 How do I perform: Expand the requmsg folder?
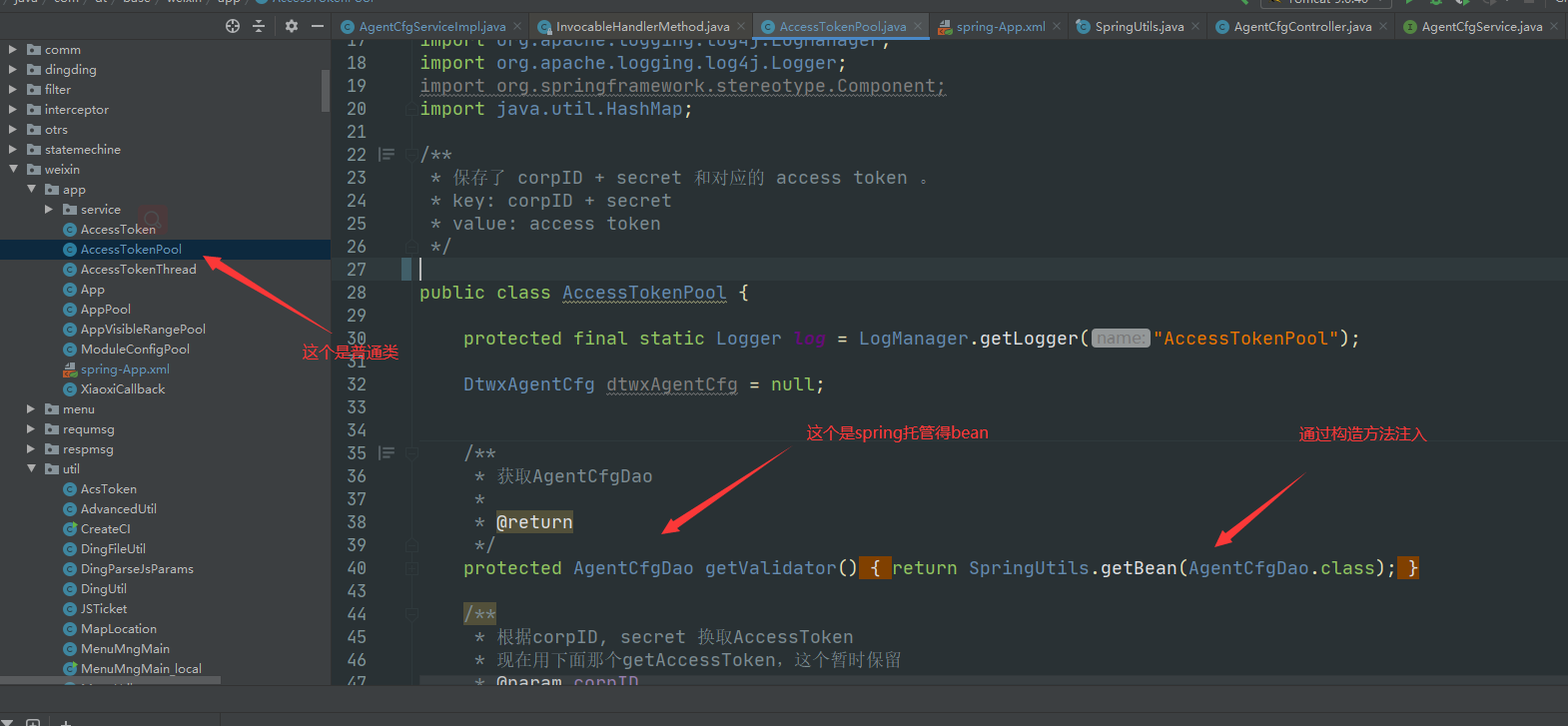pos(31,428)
